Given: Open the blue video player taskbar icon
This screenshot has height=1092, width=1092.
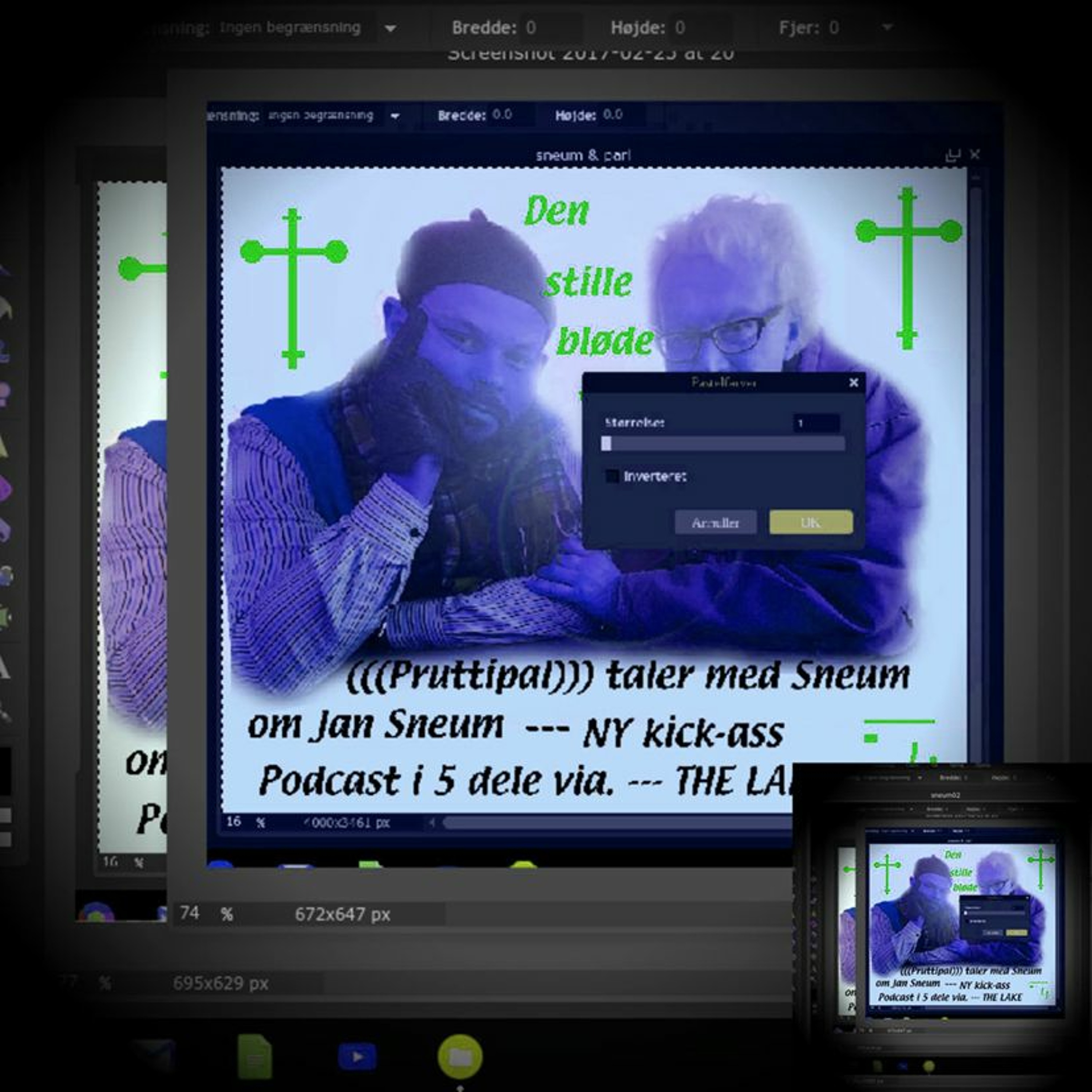Looking at the screenshot, I should 357,1056.
